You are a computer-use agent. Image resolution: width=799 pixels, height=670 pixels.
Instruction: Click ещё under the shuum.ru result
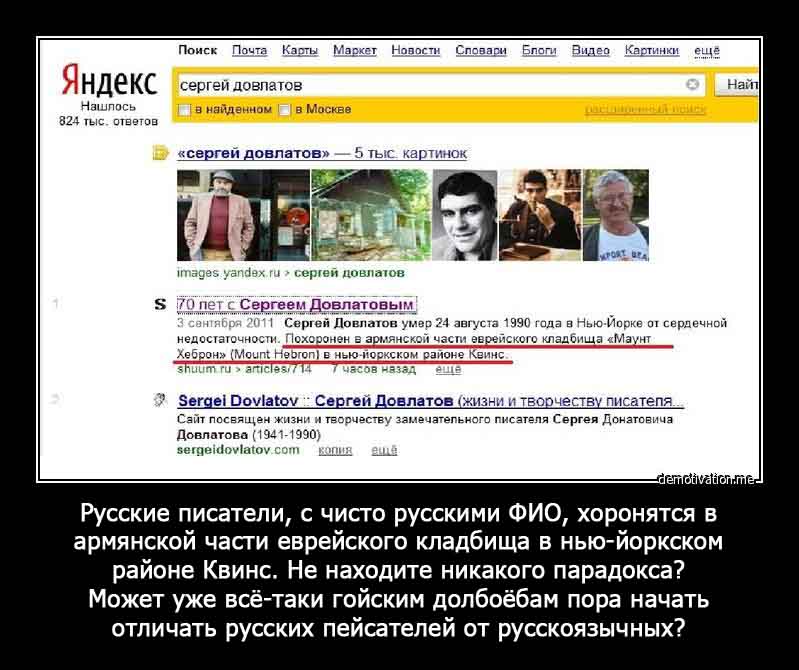click(x=448, y=369)
